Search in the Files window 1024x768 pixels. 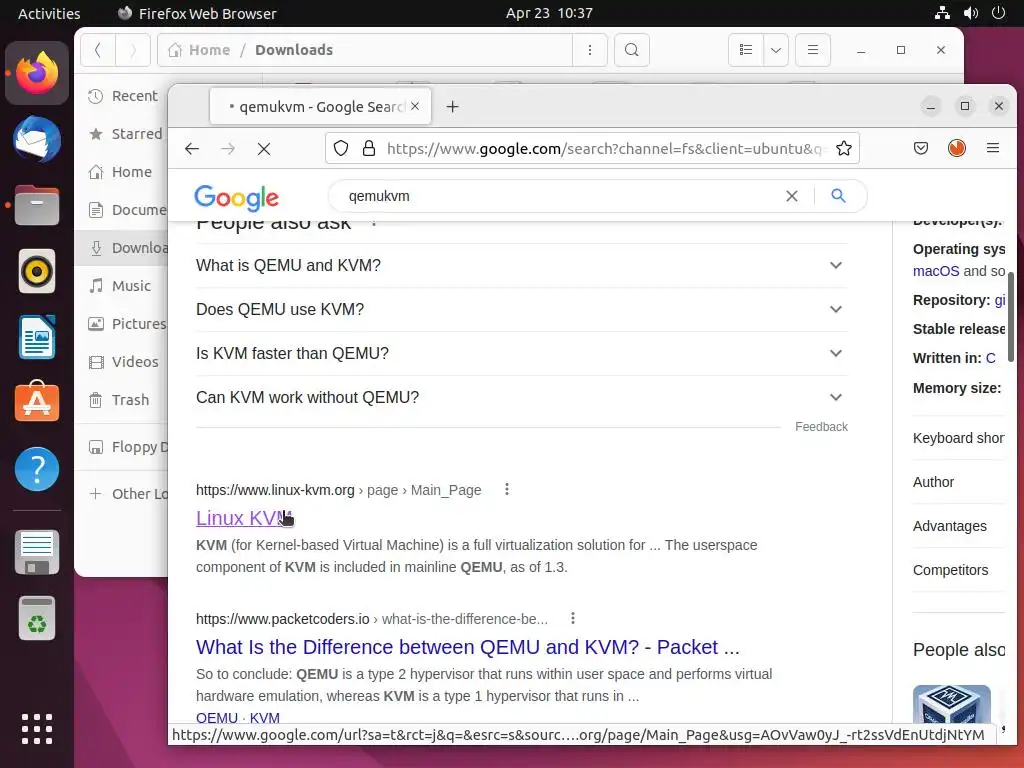tap(632, 50)
